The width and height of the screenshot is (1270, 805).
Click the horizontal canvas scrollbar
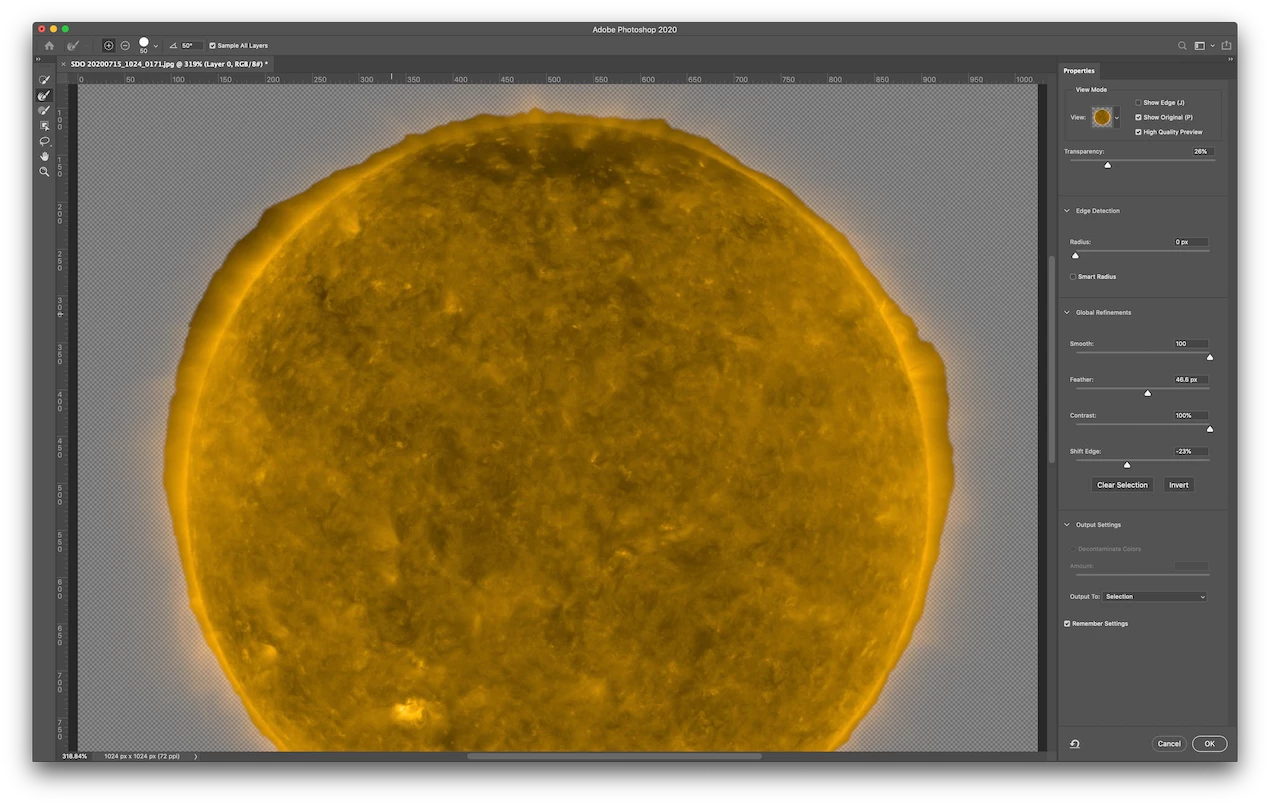click(x=614, y=756)
